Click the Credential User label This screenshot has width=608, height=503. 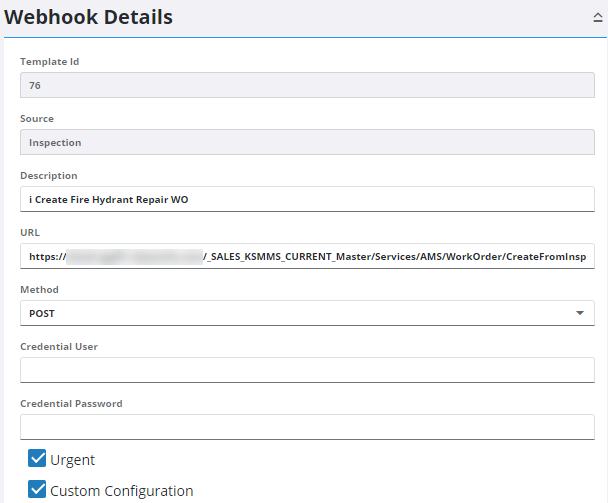(59, 347)
